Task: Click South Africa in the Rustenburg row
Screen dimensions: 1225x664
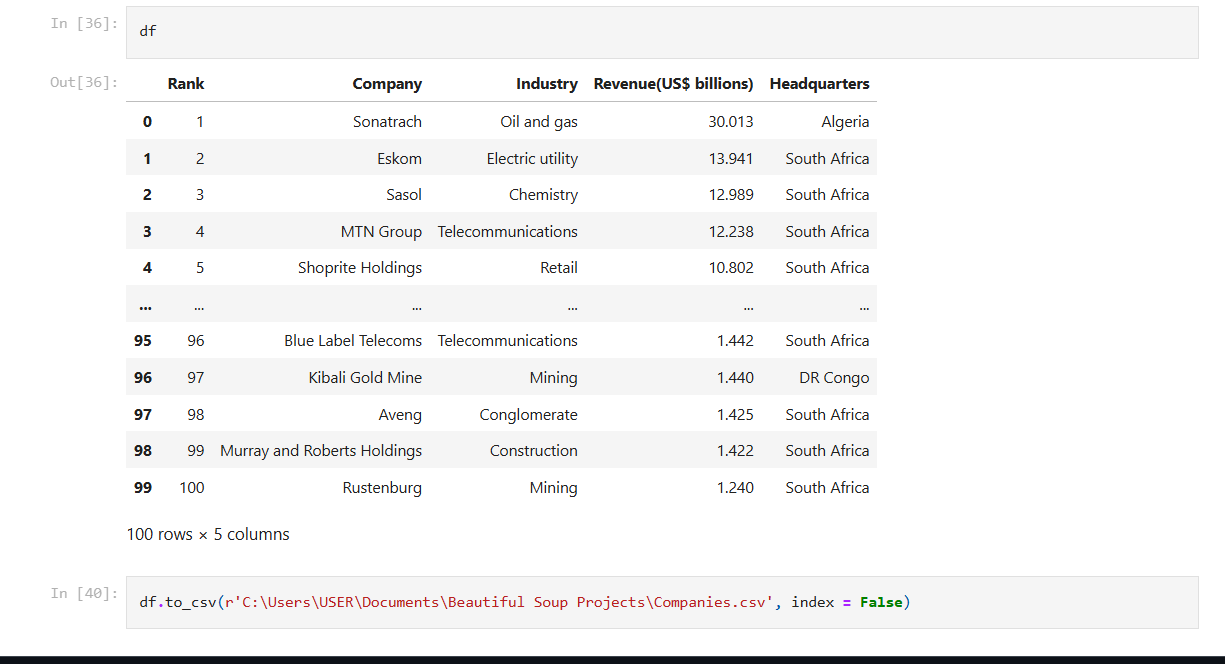Action: coord(827,488)
